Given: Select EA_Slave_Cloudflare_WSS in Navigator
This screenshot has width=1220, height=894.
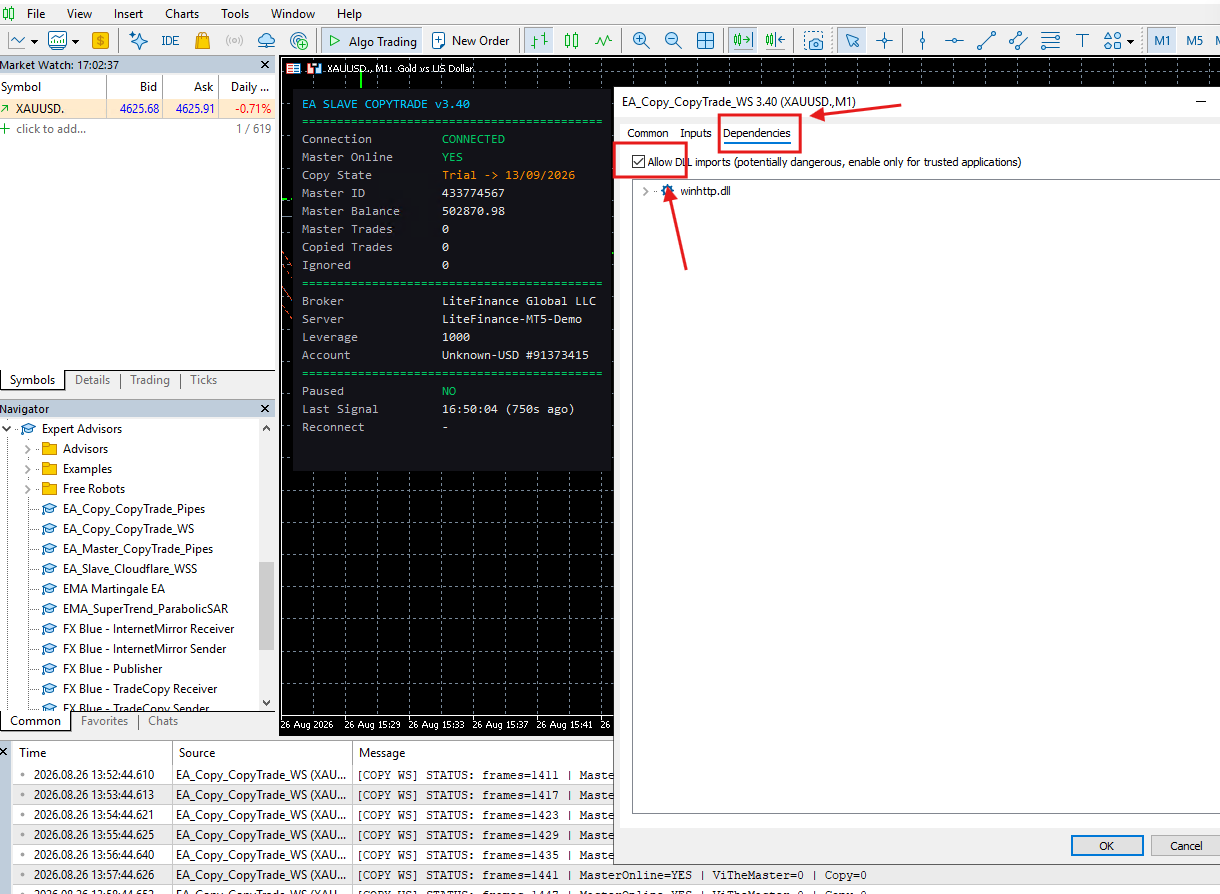Looking at the screenshot, I should (130, 569).
